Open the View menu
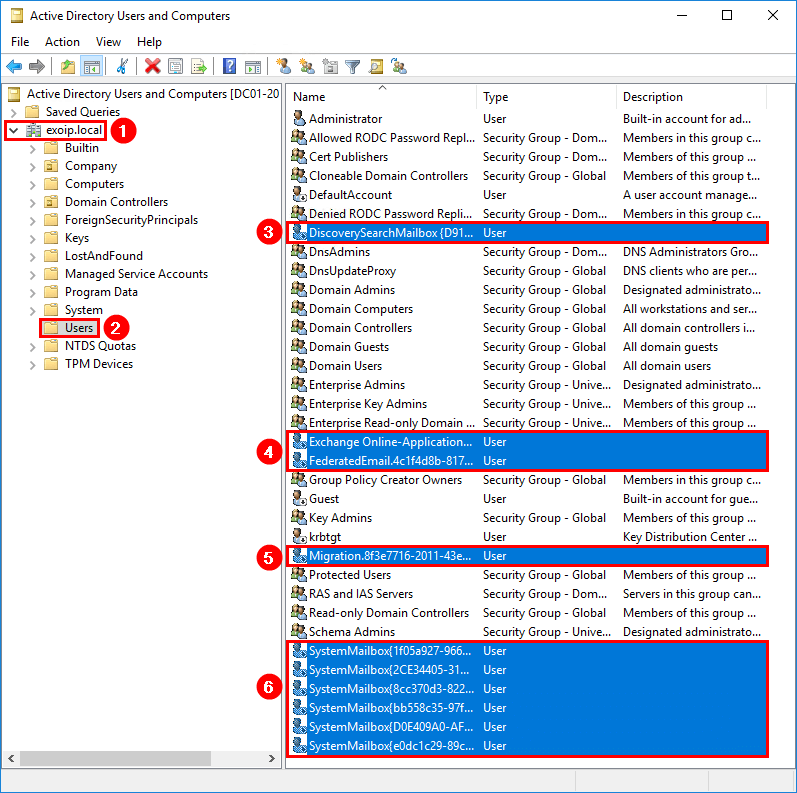This screenshot has height=793, width=797. coord(108,42)
